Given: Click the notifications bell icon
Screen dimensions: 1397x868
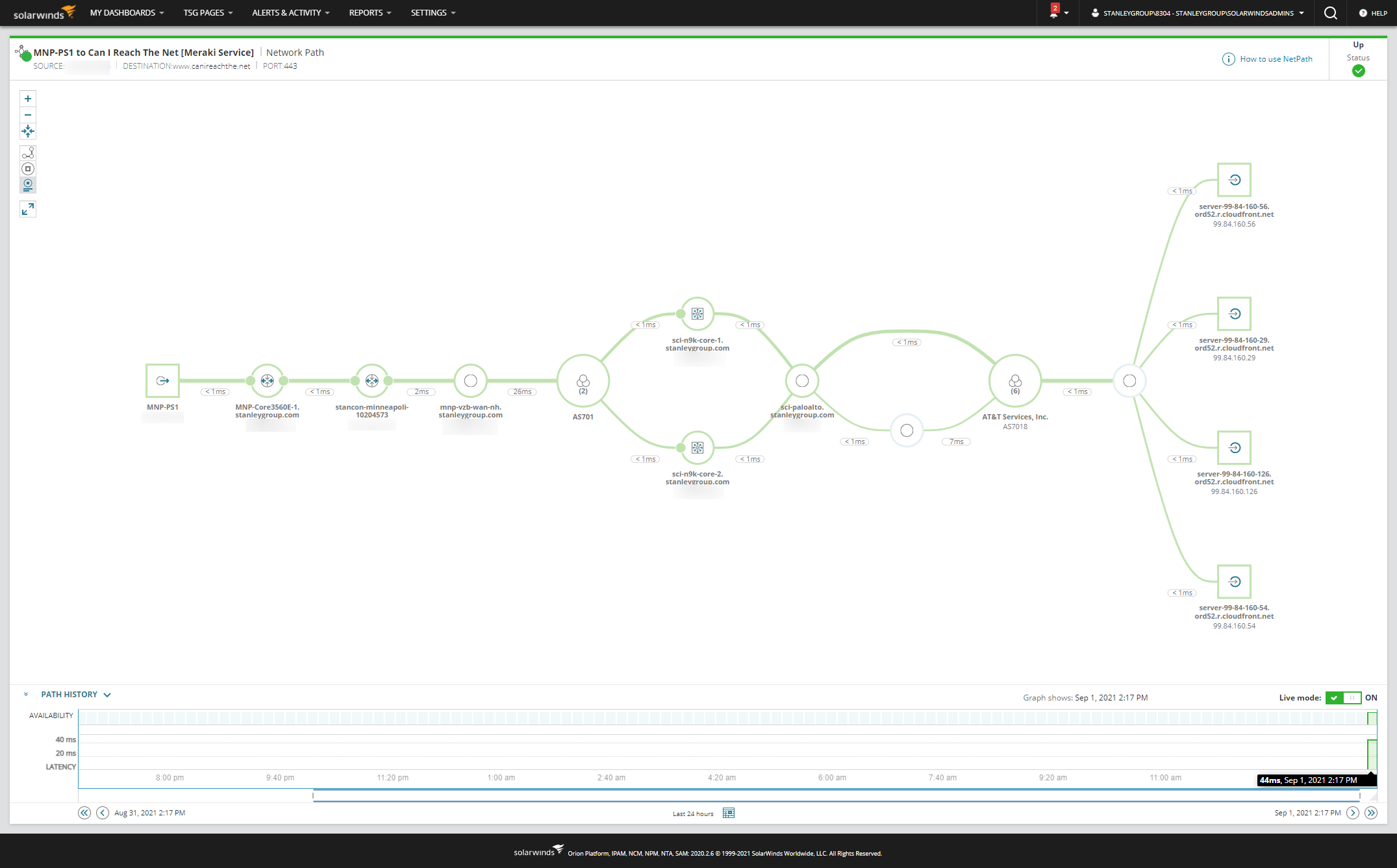Looking at the screenshot, I should pos(1053,13).
